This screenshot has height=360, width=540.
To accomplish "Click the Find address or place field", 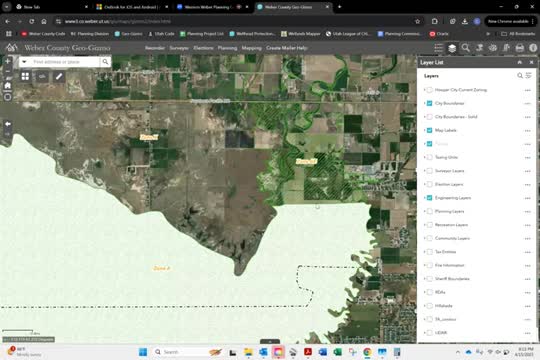I will coord(65,62).
